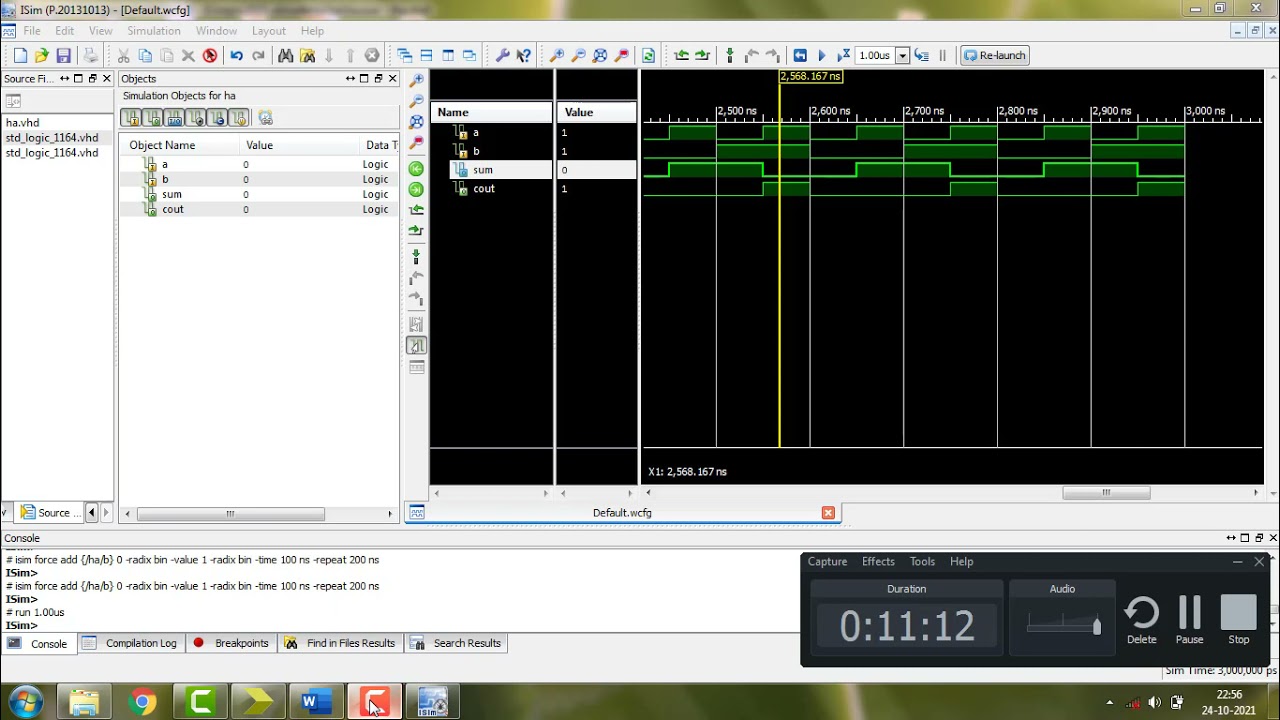Screen dimensions: 1280x720
Task: Open the recorder Effects menu
Action: pyautogui.click(x=878, y=562)
